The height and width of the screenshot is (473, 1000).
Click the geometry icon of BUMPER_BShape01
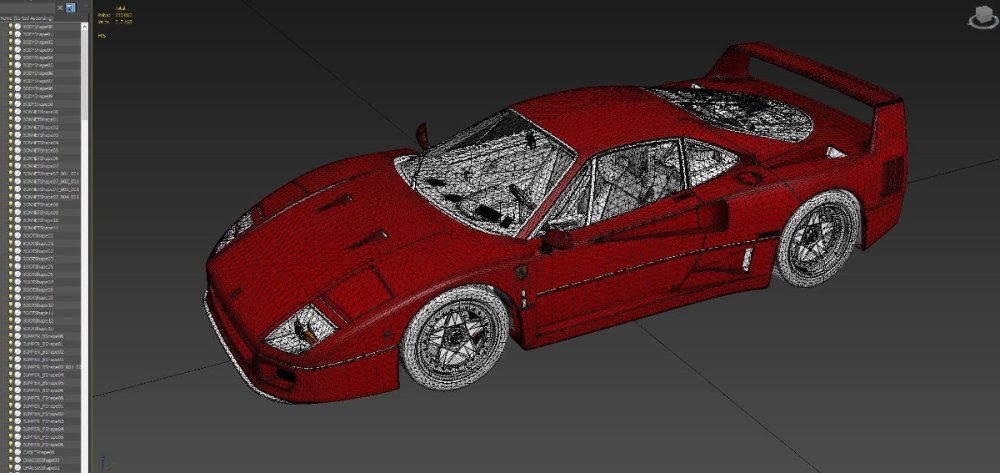click(17, 344)
